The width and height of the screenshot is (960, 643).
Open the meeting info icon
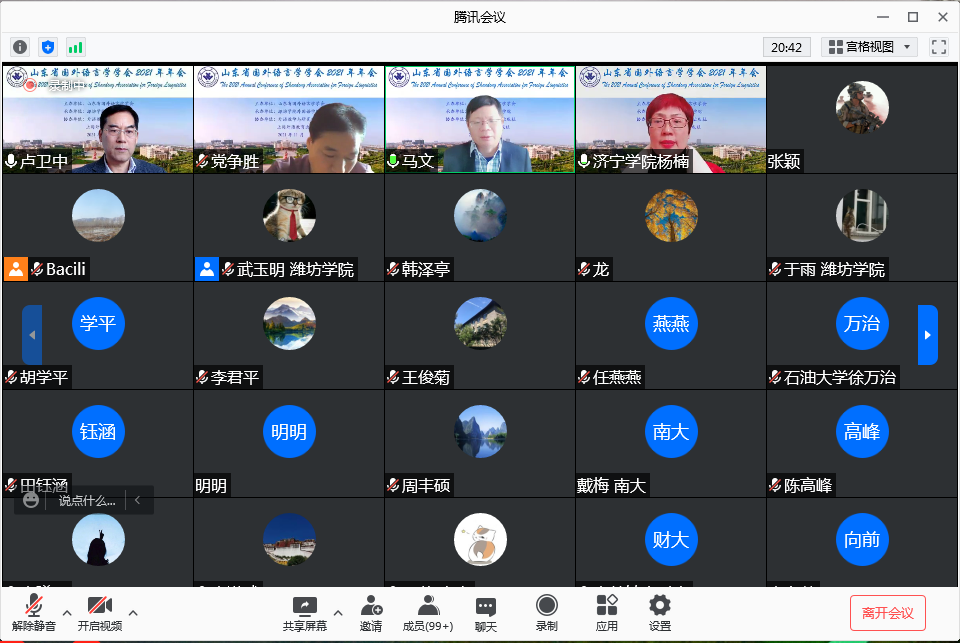pos(20,47)
